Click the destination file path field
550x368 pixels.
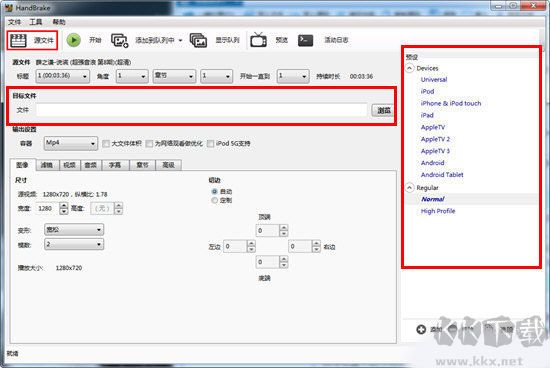click(201, 110)
